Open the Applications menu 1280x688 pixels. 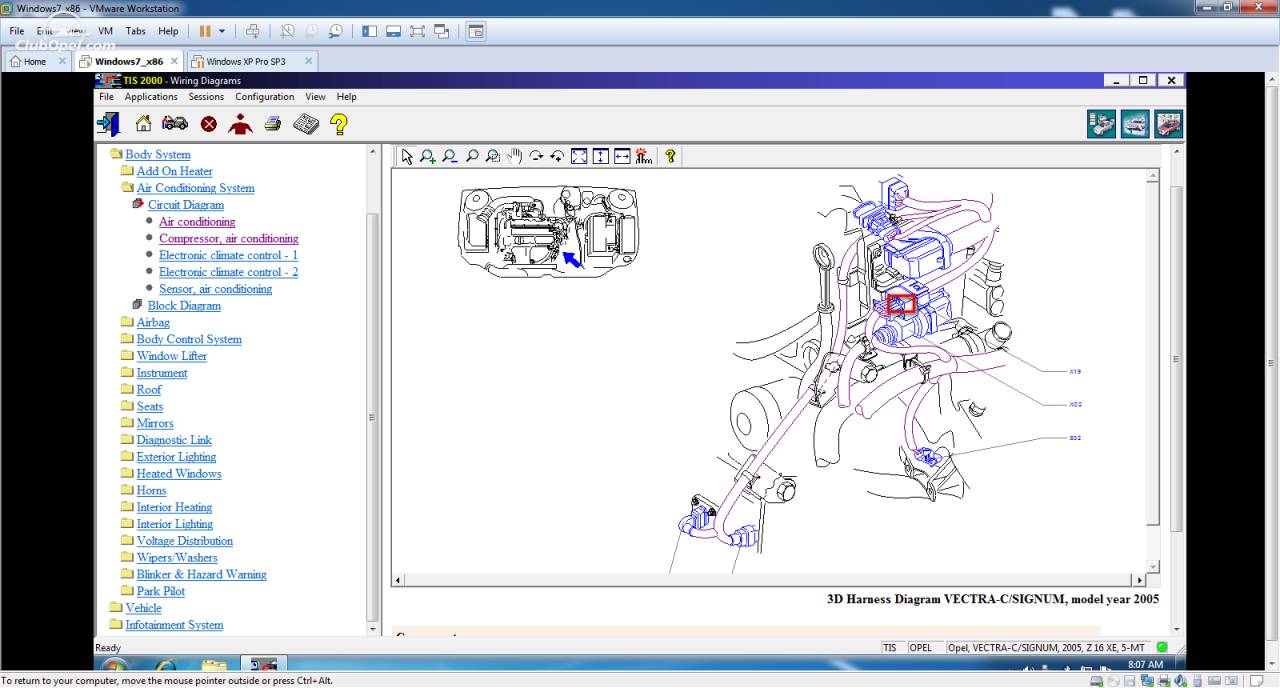pyautogui.click(x=151, y=97)
